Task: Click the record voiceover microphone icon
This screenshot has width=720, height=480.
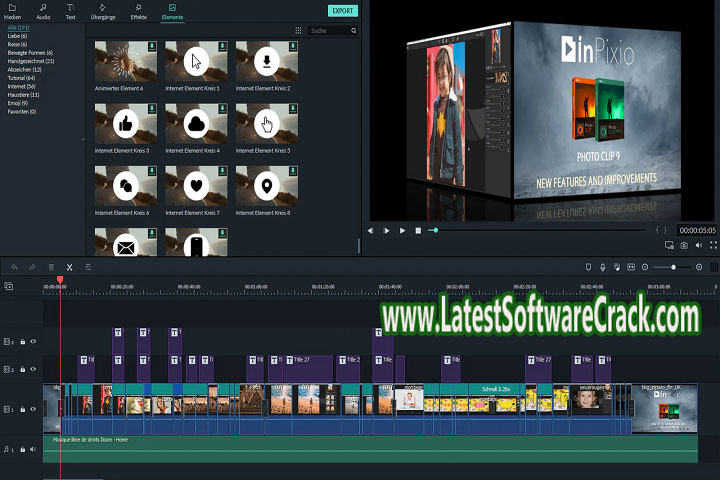Action: point(602,267)
